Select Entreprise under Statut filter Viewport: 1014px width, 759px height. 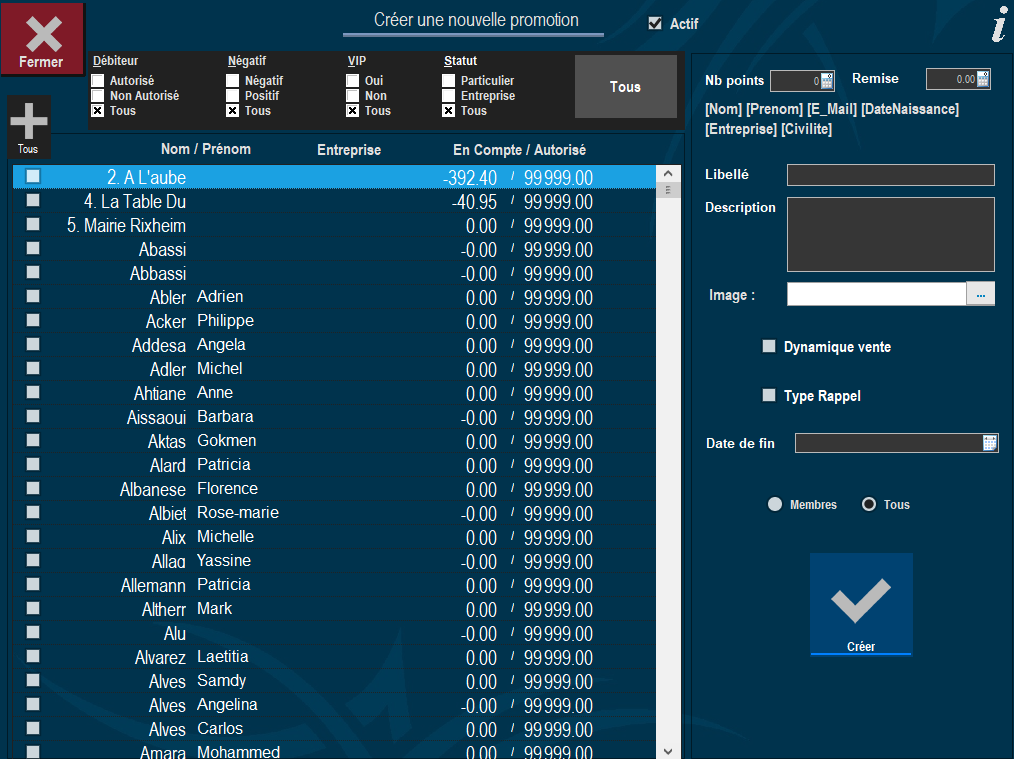coord(449,96)
